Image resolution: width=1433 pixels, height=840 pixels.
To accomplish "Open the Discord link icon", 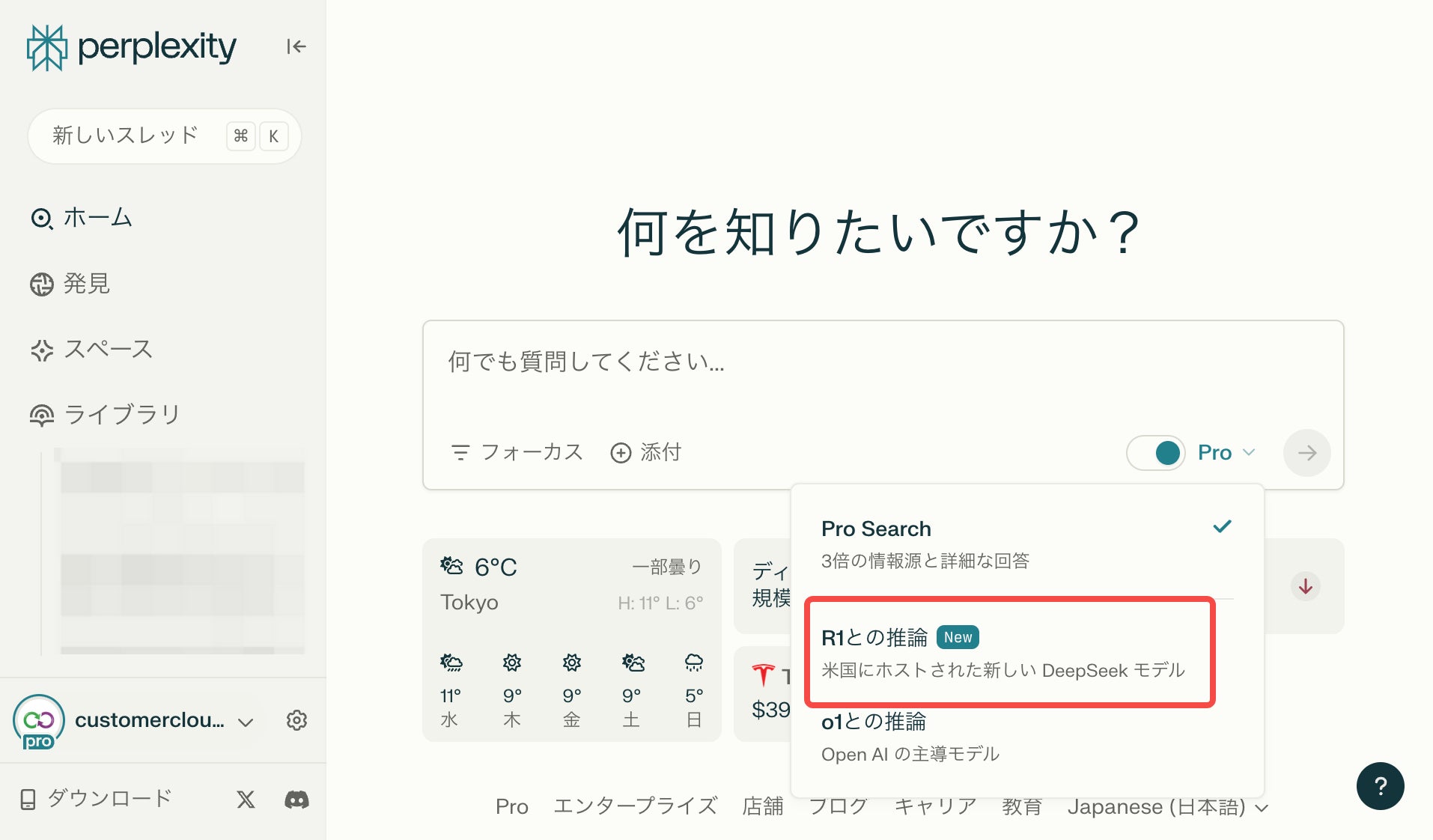I will [x=296, y=800].
